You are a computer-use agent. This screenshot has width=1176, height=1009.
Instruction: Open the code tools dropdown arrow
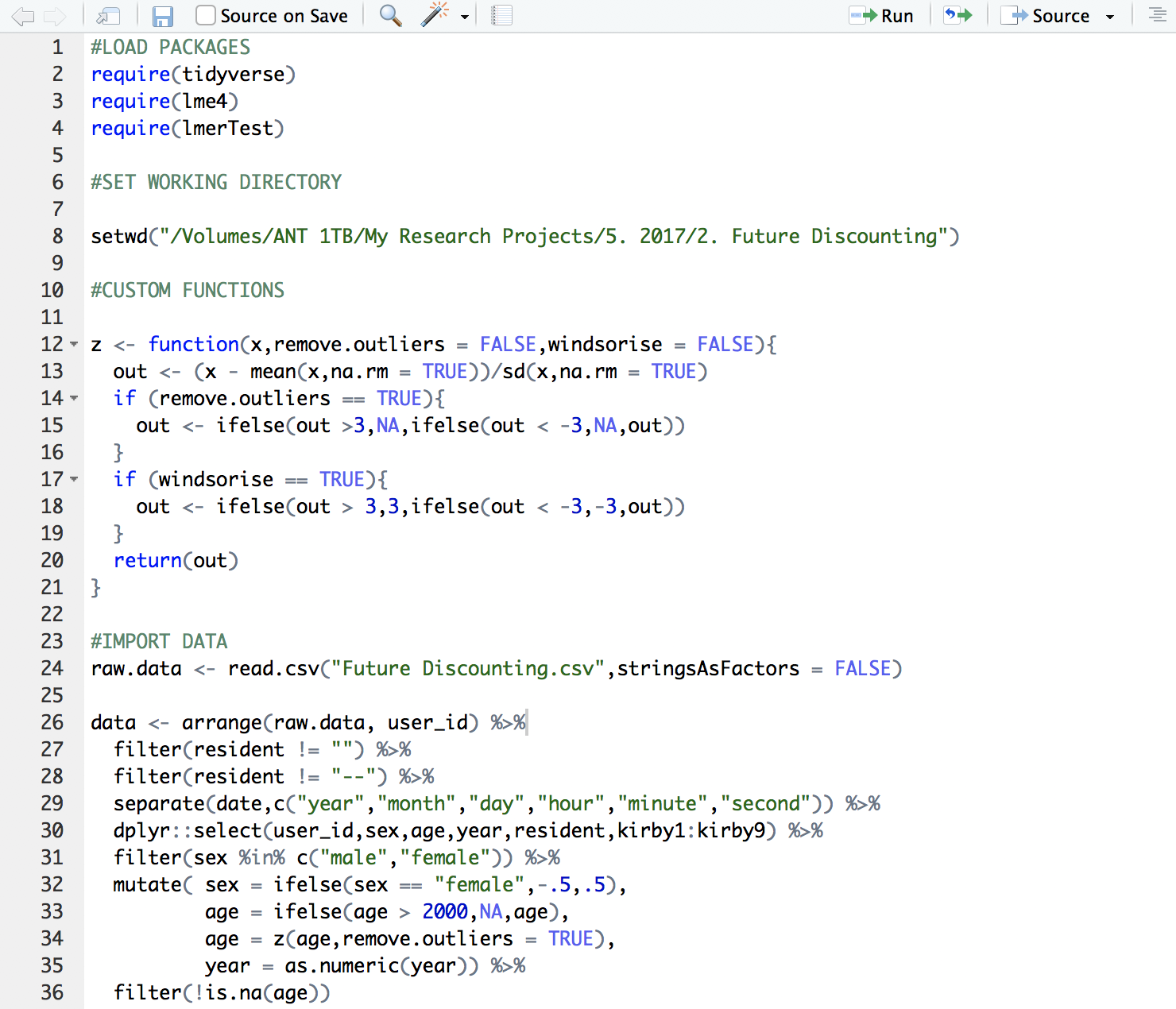click(x=465, y=17)
